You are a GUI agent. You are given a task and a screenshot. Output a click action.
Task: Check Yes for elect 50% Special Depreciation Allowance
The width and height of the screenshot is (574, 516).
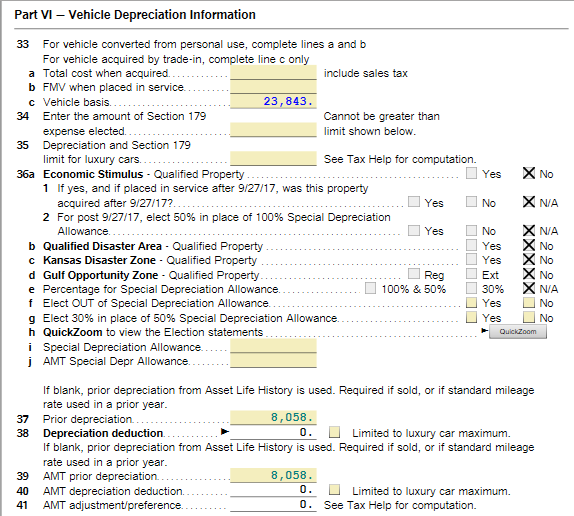point(414,231)
